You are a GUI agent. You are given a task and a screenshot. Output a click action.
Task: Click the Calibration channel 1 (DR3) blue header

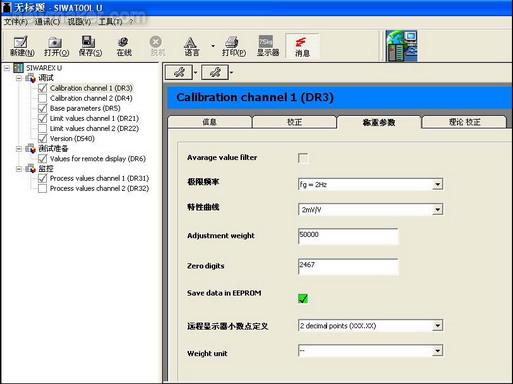[339, 98]
